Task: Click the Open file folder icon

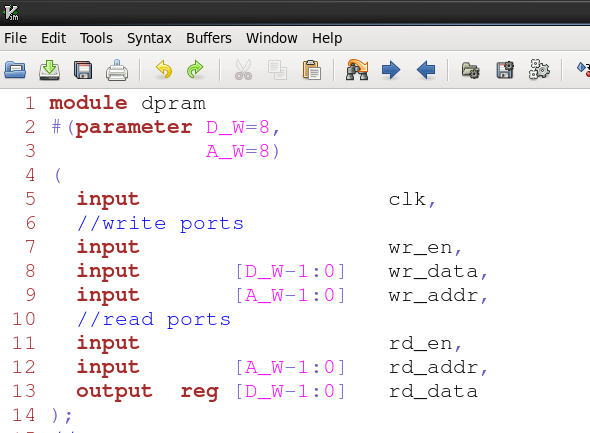Action: tap(15, 70)
